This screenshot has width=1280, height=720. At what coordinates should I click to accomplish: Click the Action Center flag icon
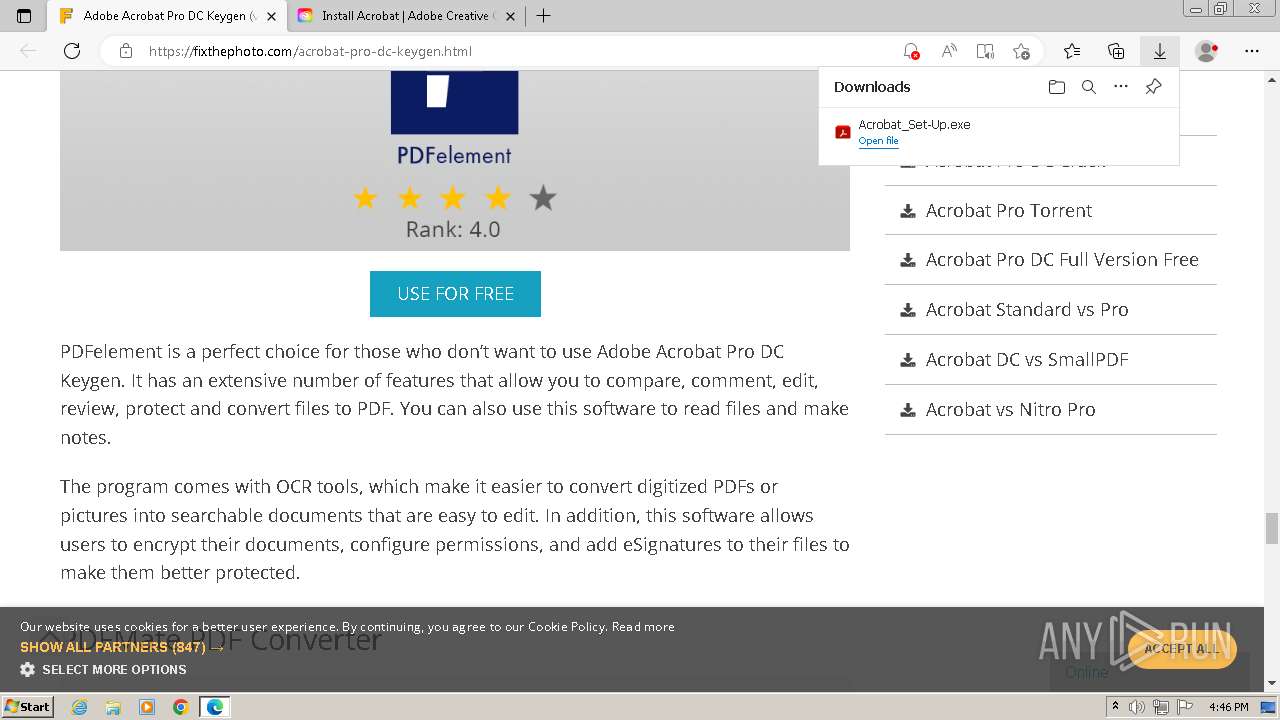[1183, 707]
